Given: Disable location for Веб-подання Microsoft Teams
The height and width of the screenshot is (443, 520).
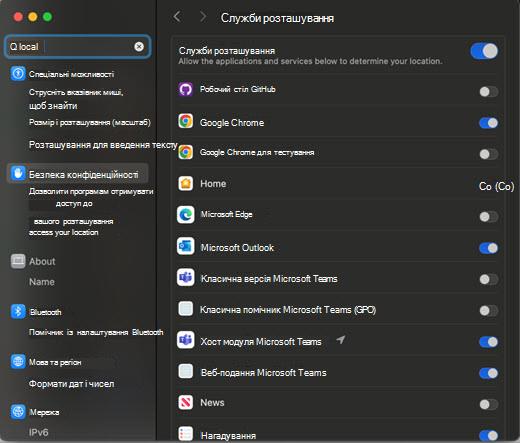Looking at the screenshot, I should [489, 373].
